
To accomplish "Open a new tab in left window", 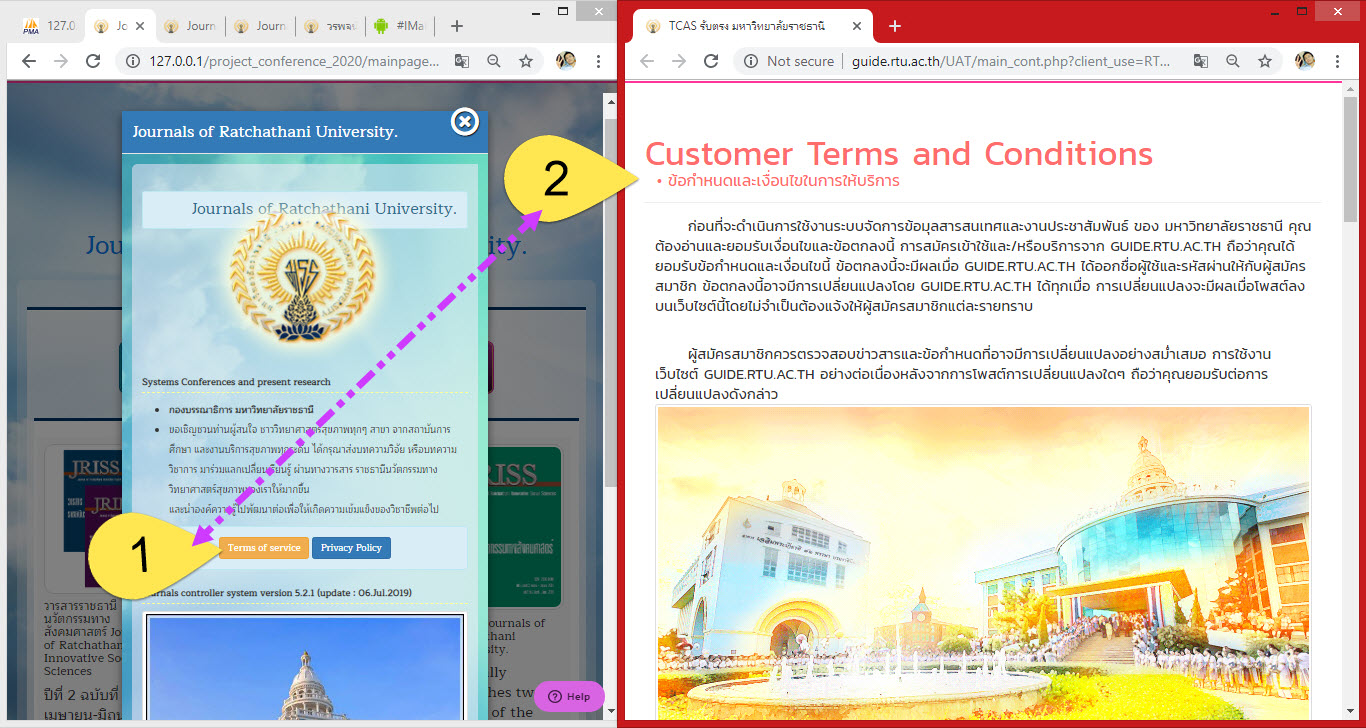I will 456,26.
